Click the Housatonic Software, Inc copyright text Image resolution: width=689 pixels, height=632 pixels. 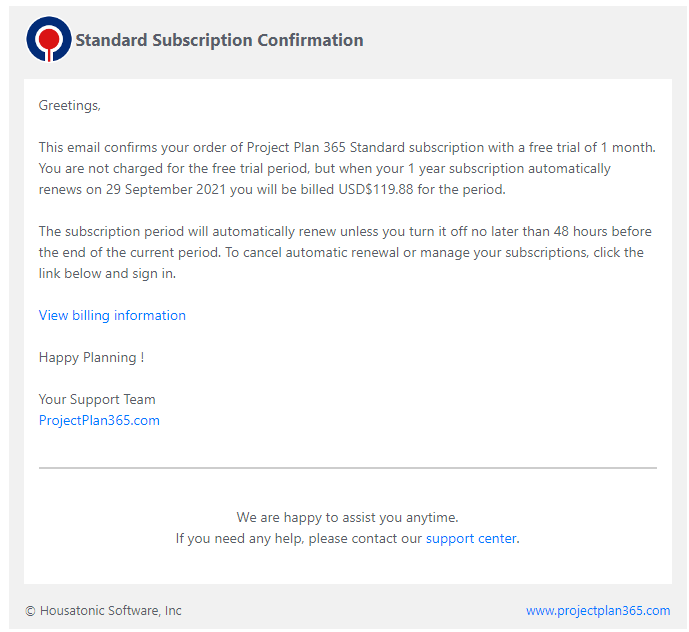(x=103, y=610)
